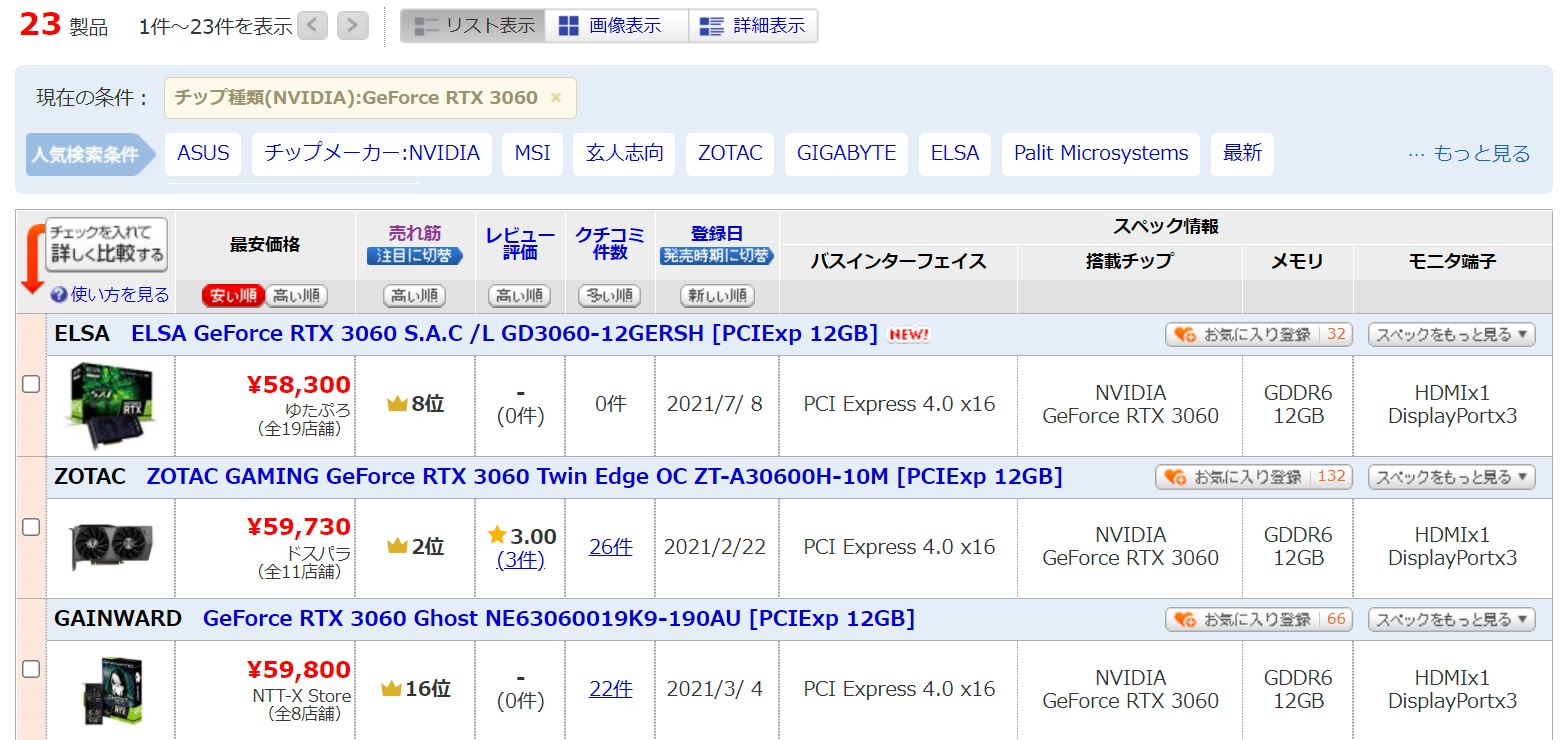Check the ELSA GD3060-12GERSH compare checkbox
The height and width of the screenshot is (740, 1567).
31,384
